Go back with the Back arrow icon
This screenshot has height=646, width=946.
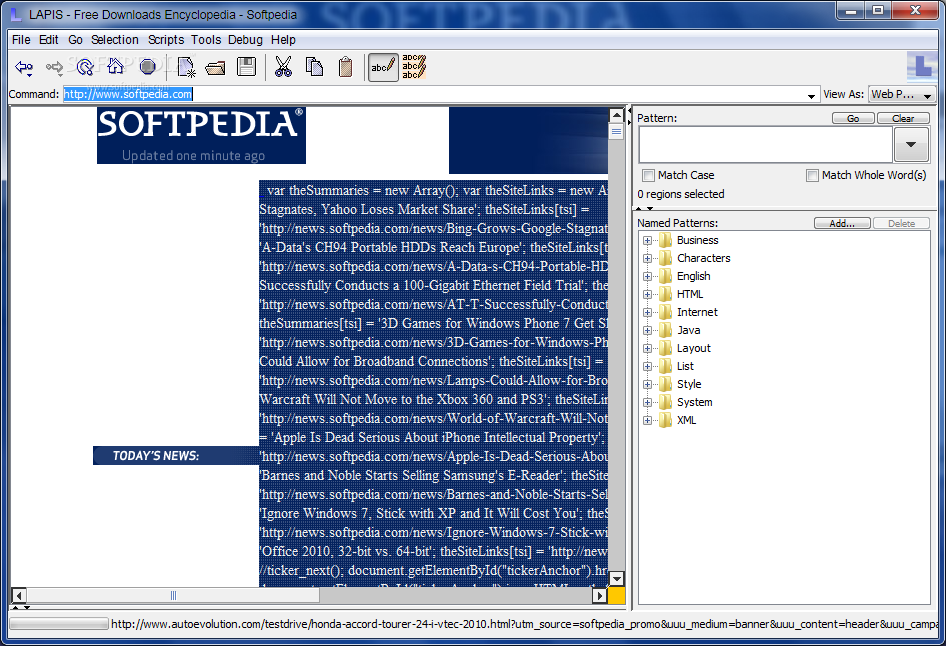click(x=24, y=67)
